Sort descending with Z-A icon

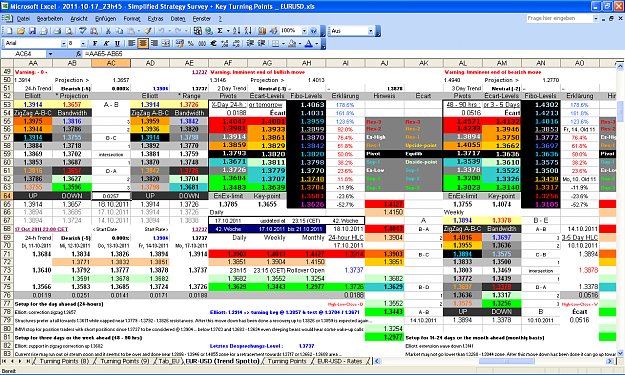[248, 31]
